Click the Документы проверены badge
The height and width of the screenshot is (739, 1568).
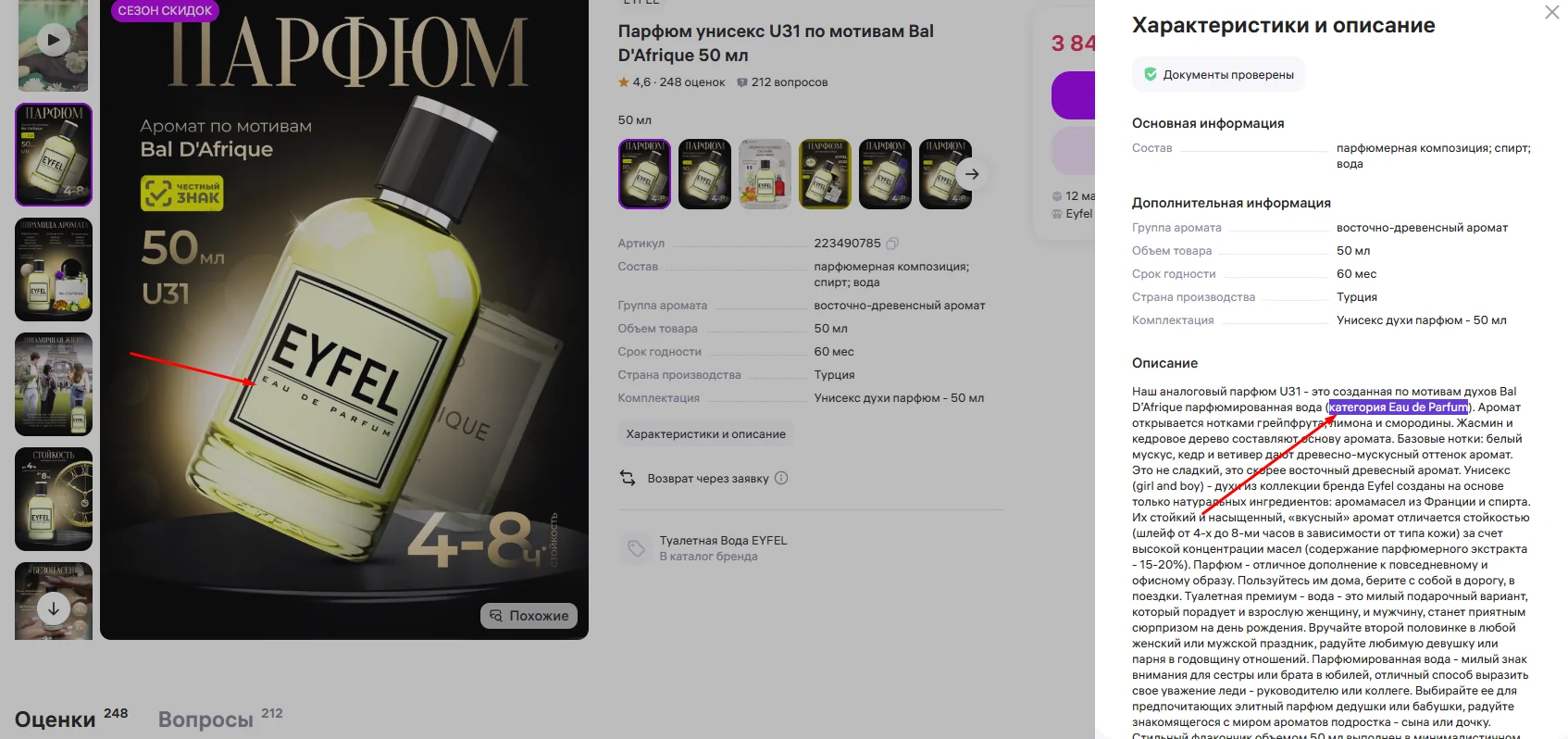point(1218,75)
